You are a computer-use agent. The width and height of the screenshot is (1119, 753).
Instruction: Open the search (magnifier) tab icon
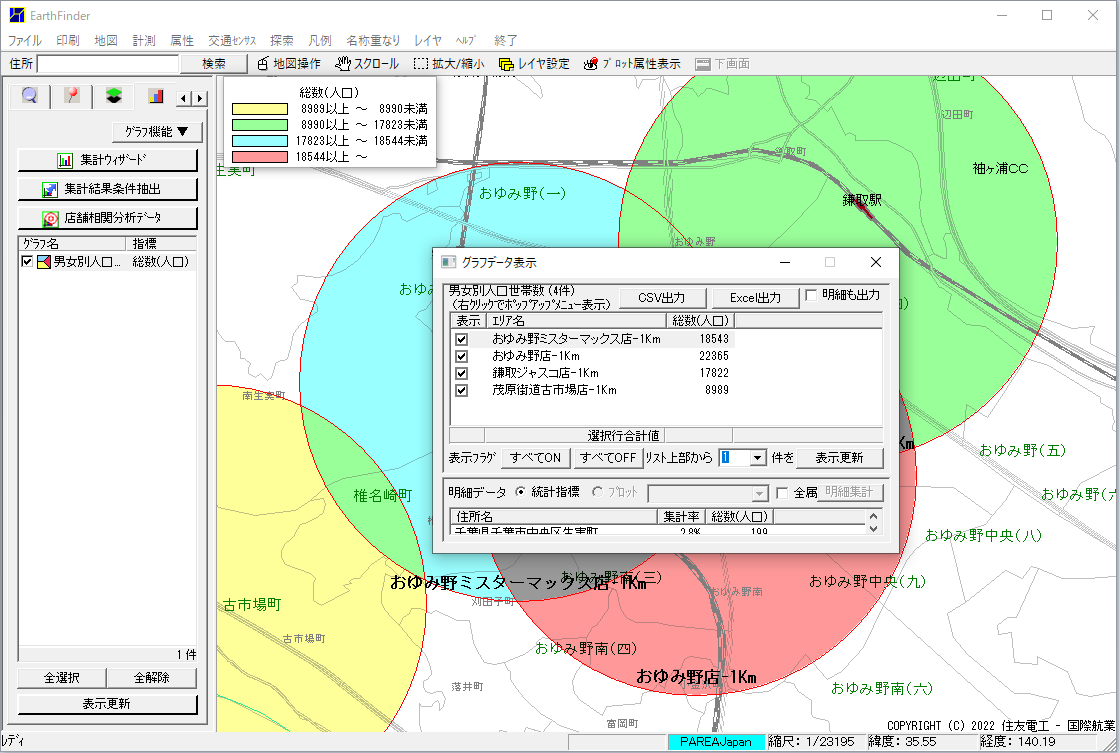point(30,96)
